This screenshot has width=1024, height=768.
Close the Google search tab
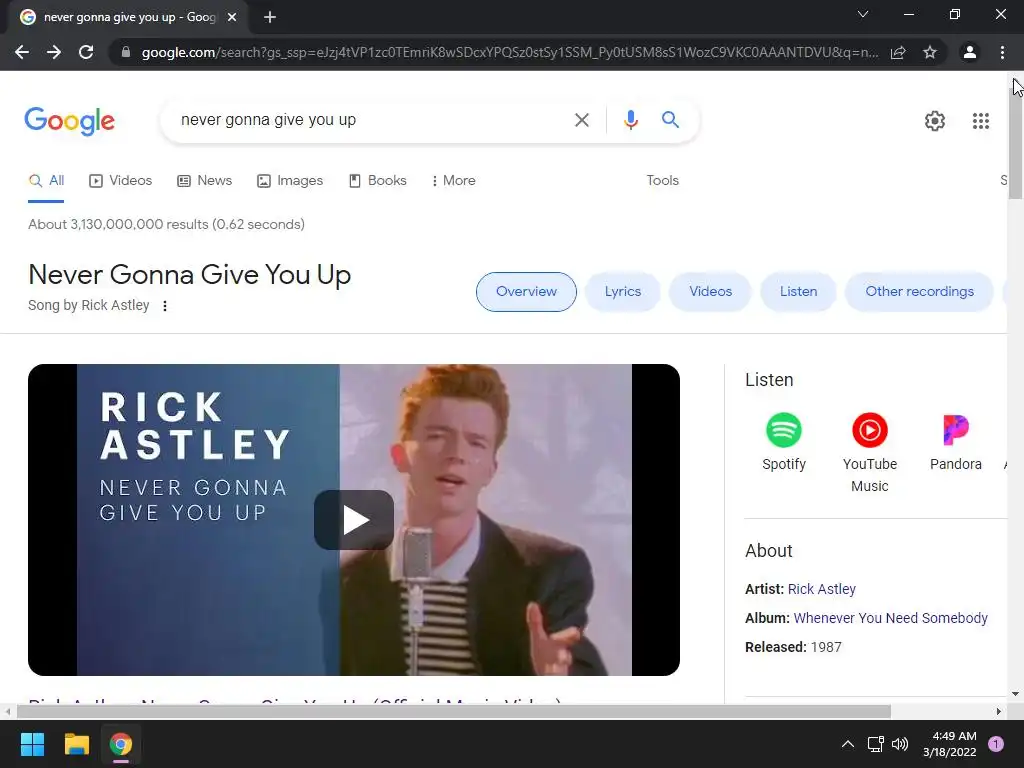[x=232, y=17]
